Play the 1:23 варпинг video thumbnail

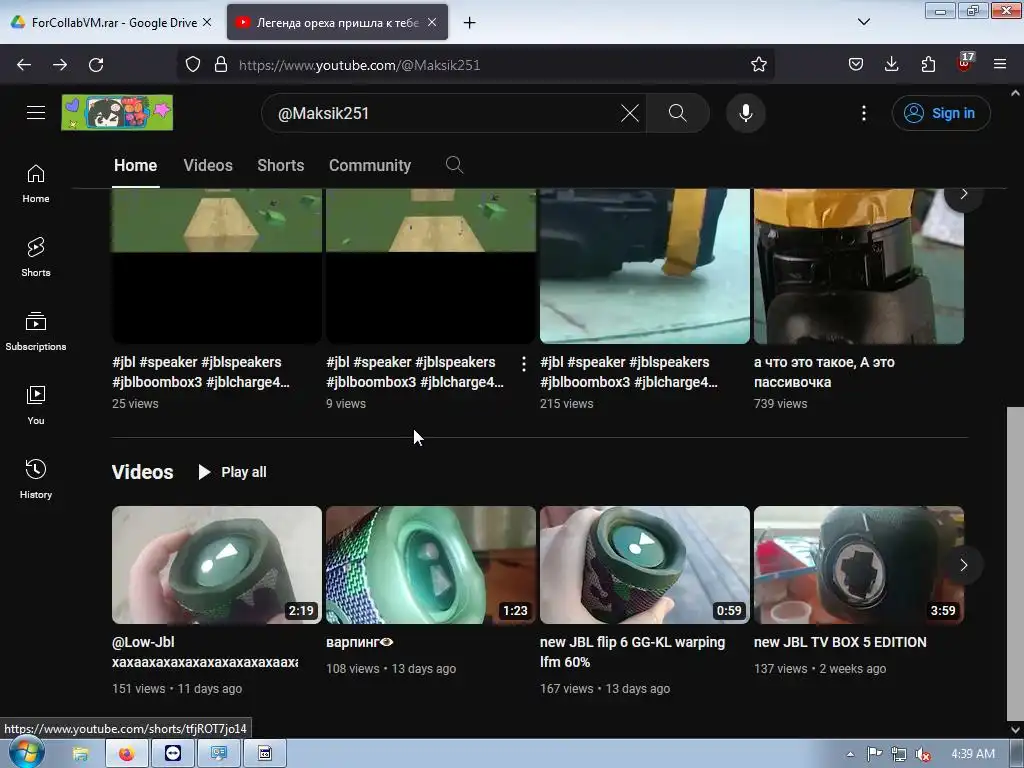point(431,565)
